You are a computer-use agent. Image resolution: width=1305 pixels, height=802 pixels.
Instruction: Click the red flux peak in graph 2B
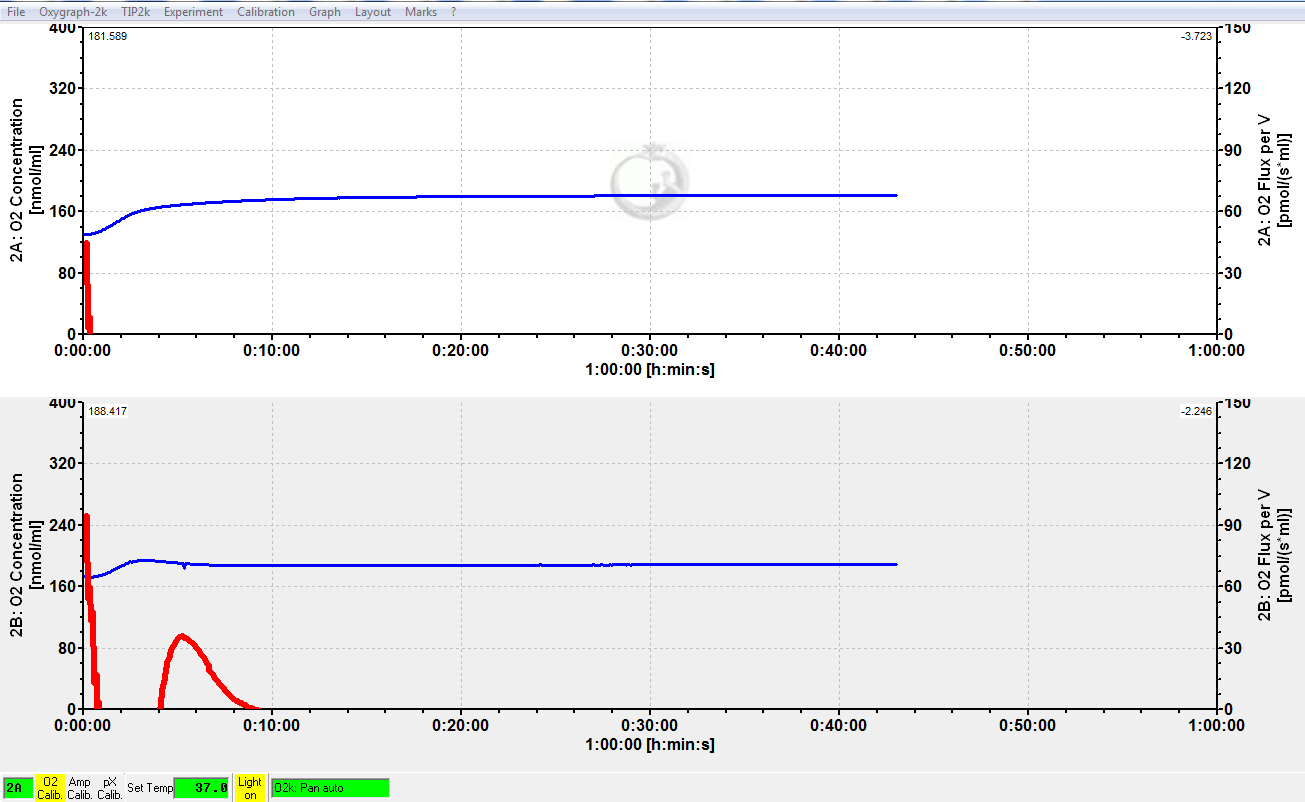click(181, 637)
